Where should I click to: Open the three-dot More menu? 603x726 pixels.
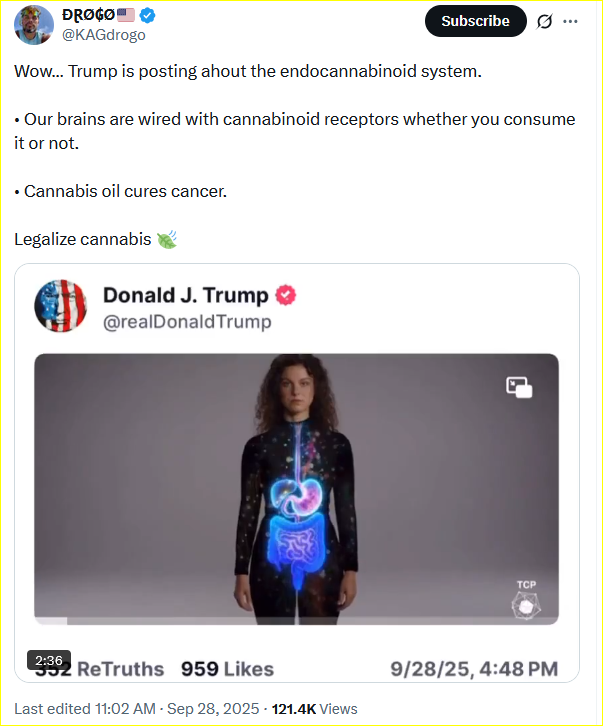[x=571, y=21]
